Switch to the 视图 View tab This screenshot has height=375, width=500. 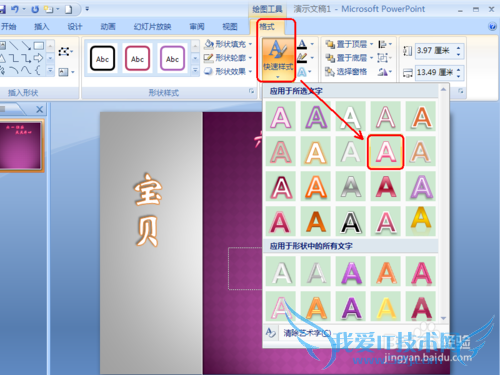(x=230, y=27)
